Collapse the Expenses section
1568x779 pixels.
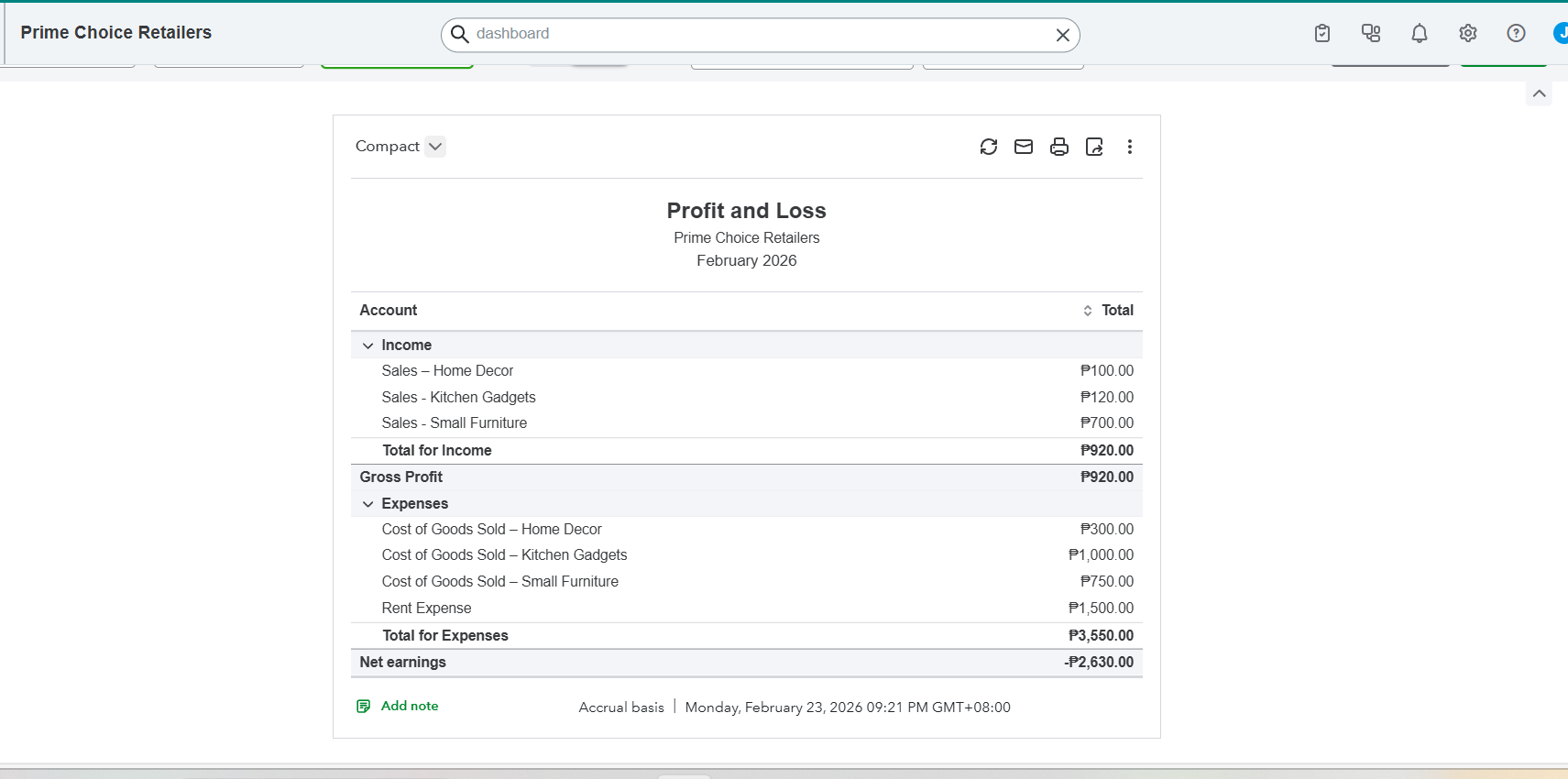(x=368, y=504)
